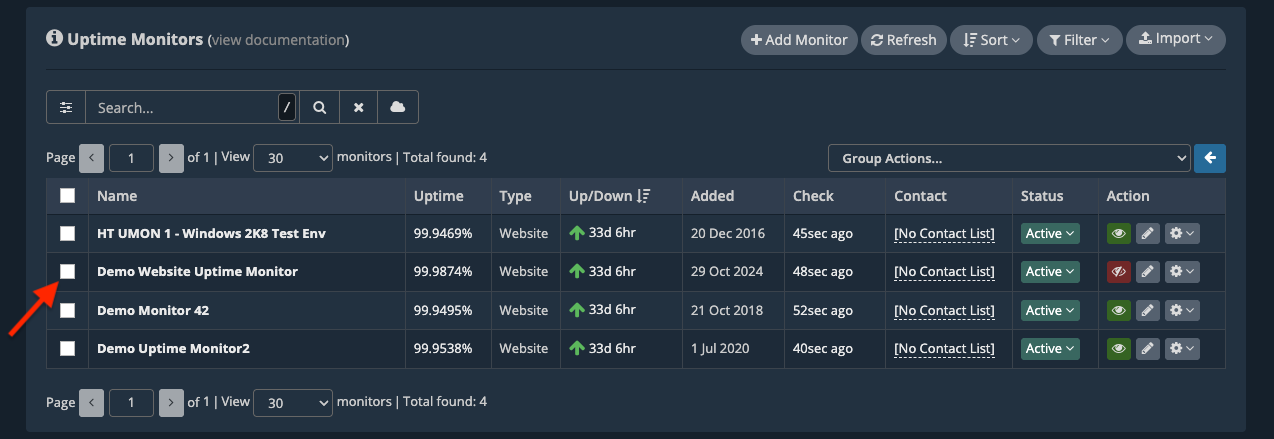Select checkbox for Demo Uptime Monitor2
The width and height of the screenshot is (1274, 439).
[x=67, y=349]
